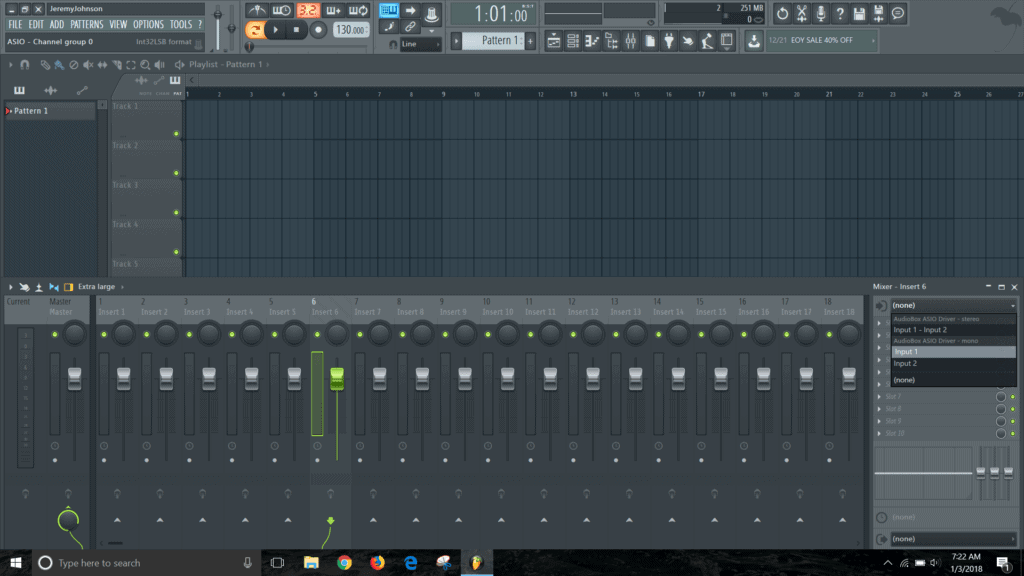Open the OPTIONS menu
The width and height of the screenshot is (1024, 576).
pos(148,24)
